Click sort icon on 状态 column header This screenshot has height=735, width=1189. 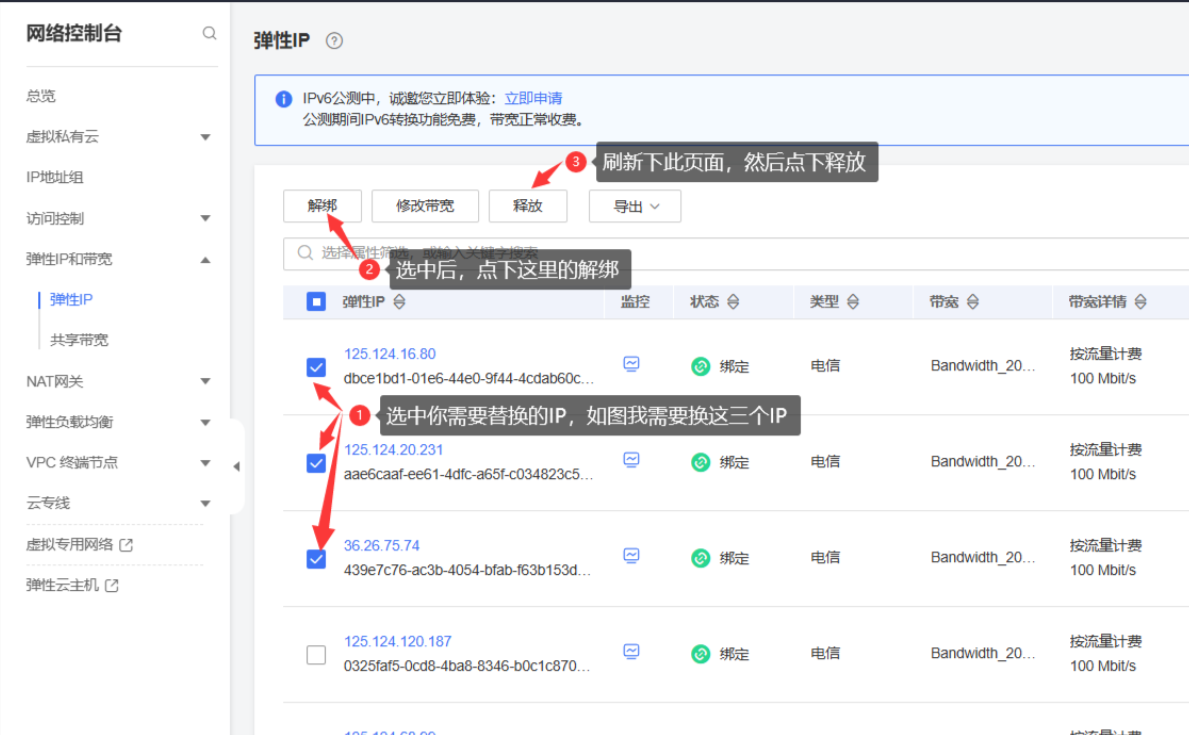pos(733,302)
